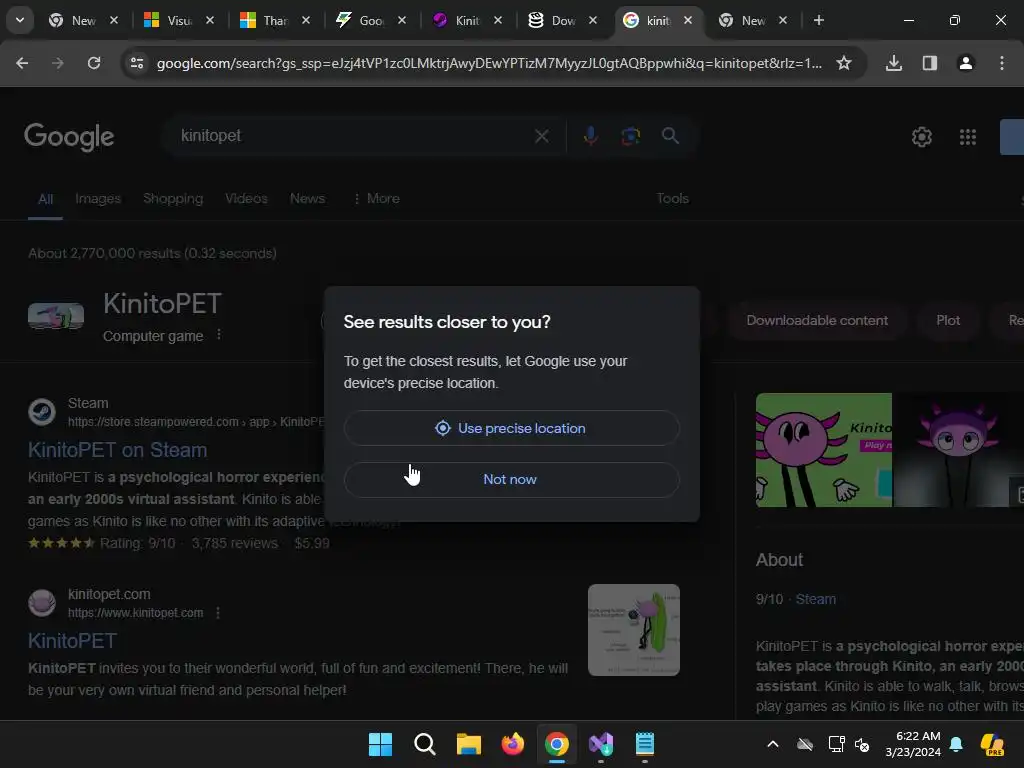Open kinitopet.com result thumbnail
1024x768 pixels.
pyautogui.click(x=633, y=630)
